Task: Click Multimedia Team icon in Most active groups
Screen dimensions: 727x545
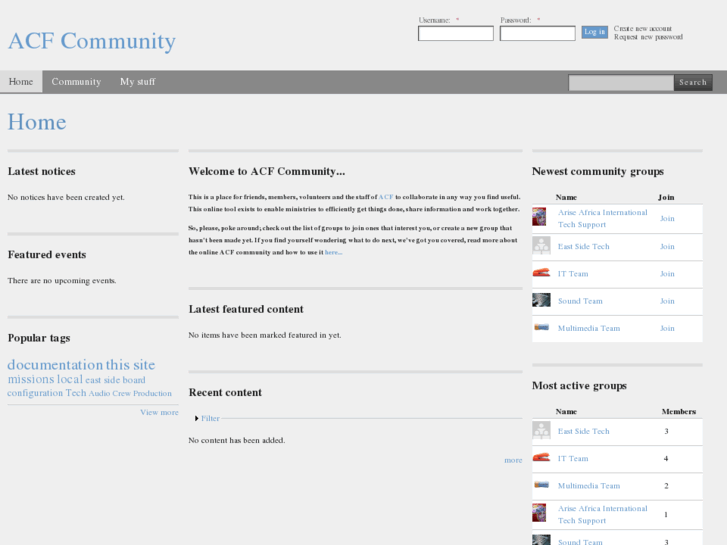Action: 541,485
